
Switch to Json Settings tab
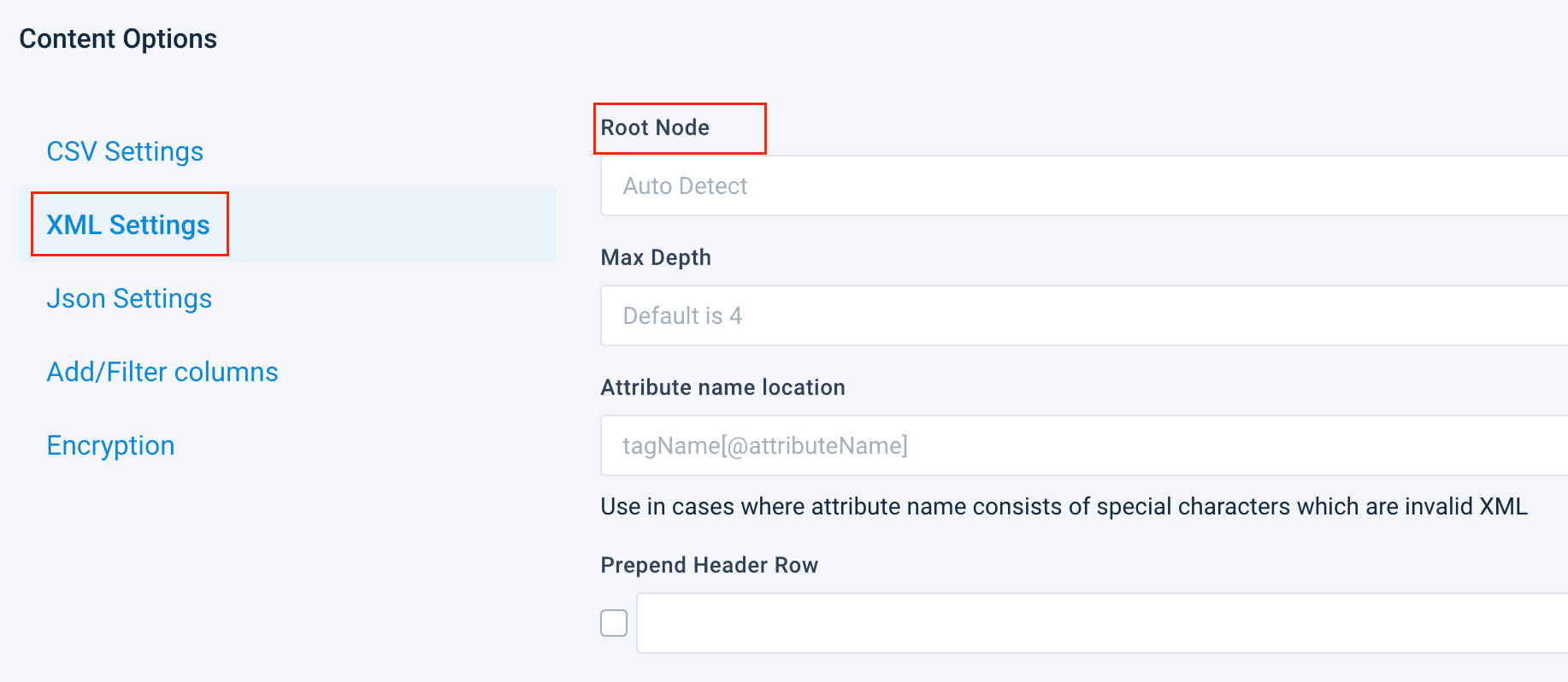pyautogui.click(x=129, y=298)
